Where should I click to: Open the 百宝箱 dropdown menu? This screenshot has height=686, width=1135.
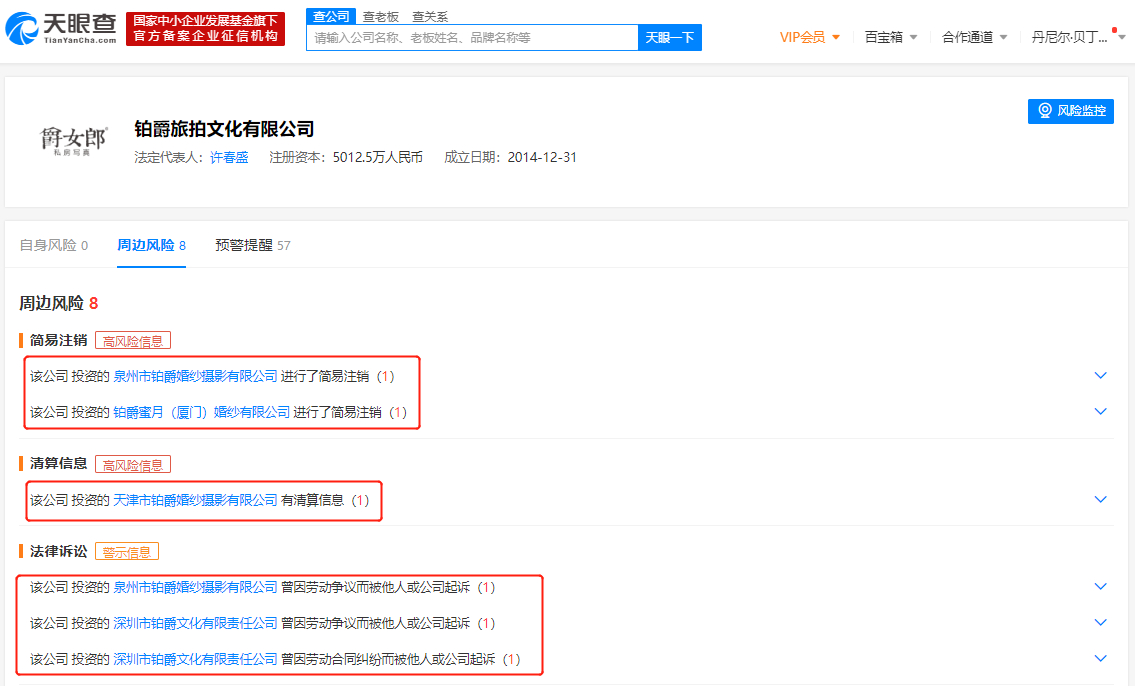point(891,37)
